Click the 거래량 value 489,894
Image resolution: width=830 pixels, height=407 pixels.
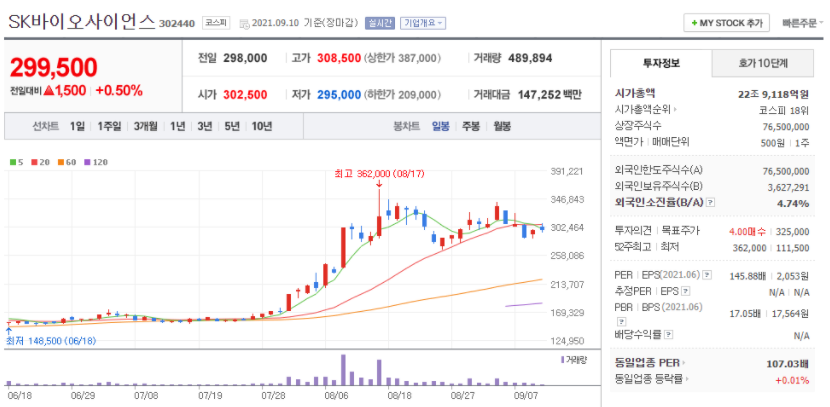pos(530,58)
